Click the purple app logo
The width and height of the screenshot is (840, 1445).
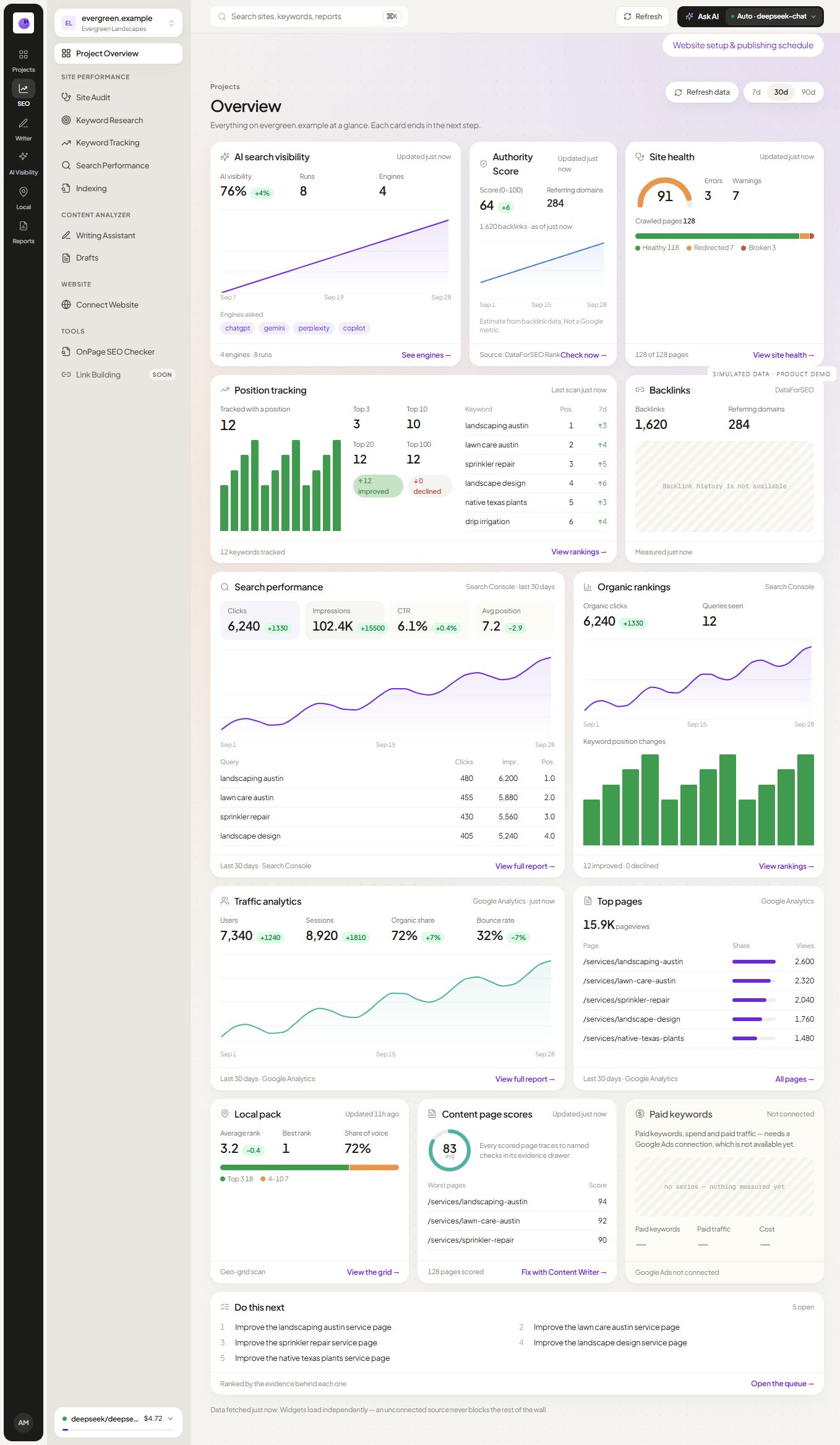[24, 23]
